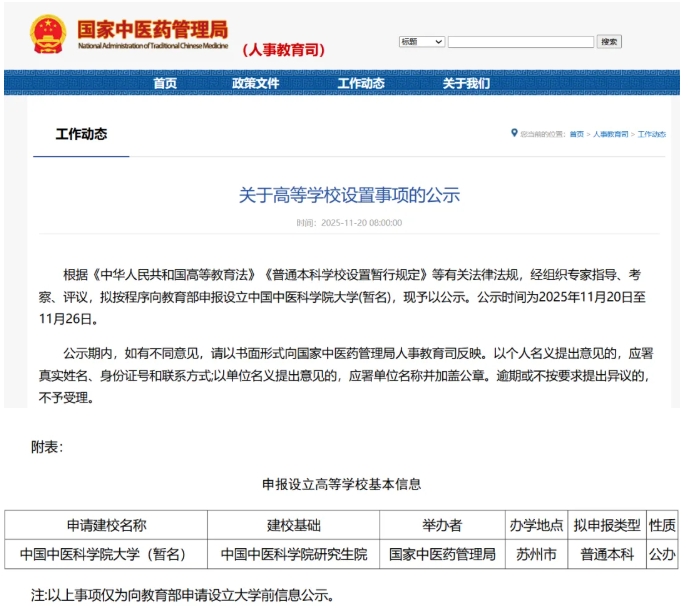Click the 搜索 search button

(x=609, y=42)
